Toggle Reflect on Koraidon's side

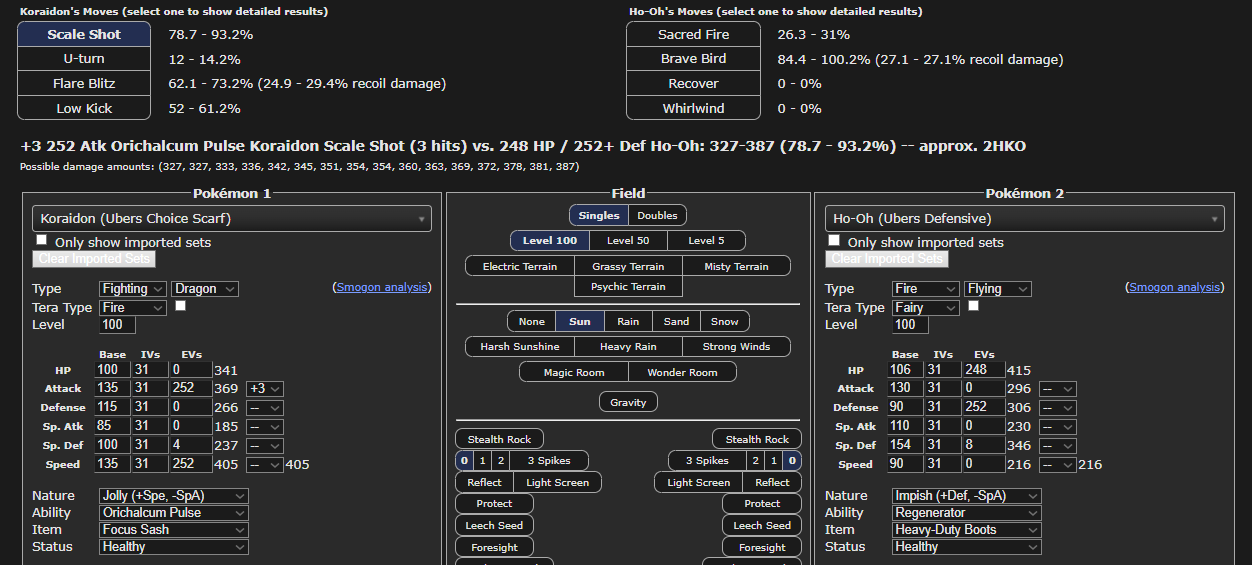pos(485,482)
